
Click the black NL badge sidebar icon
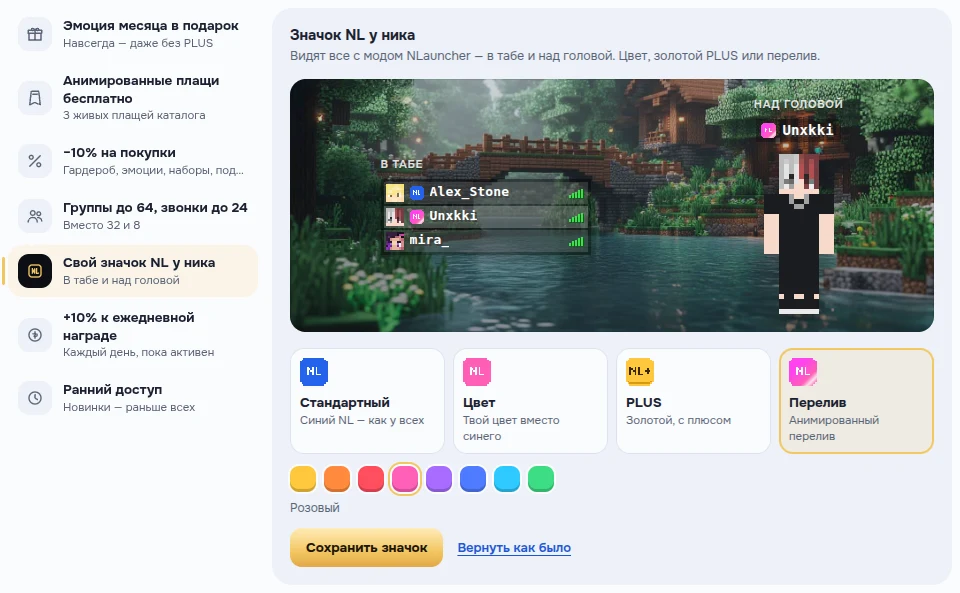pos(35,271)
